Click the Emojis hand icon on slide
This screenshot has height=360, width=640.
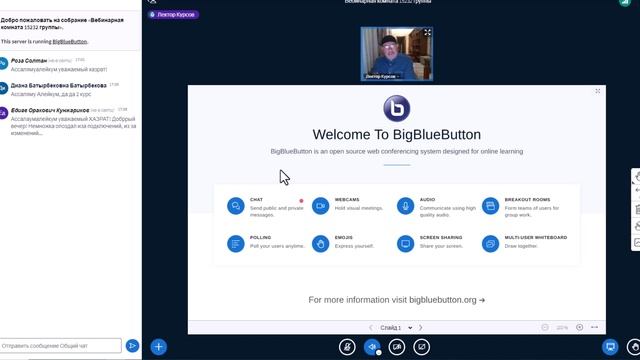pos(320,244)
